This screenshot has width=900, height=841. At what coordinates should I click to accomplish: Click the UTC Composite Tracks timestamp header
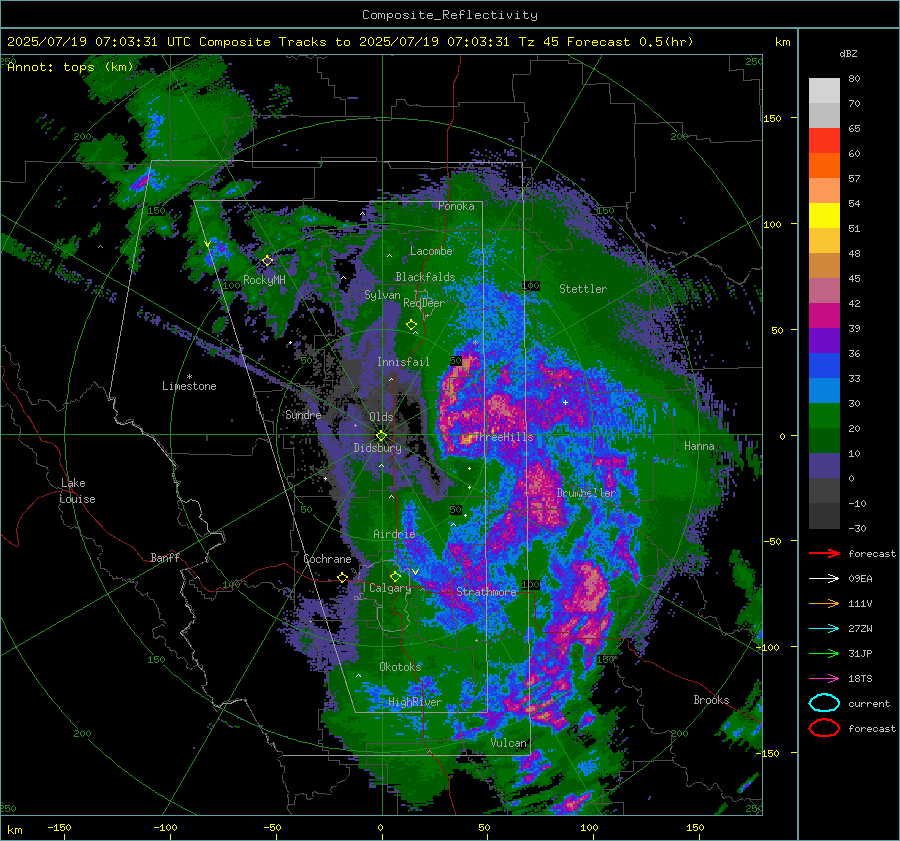[350, 42]
